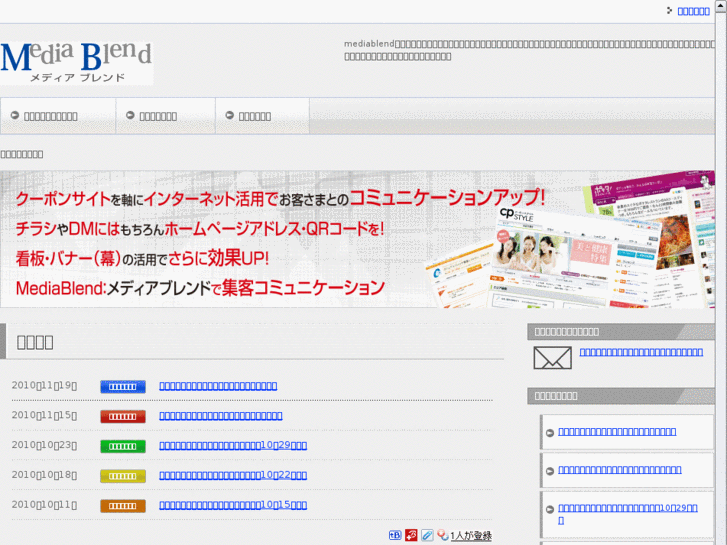This screenshot has width=727, height=545.
Task: Open the first link in the sidebar recent-entries list
Action: tap(617, 432)
